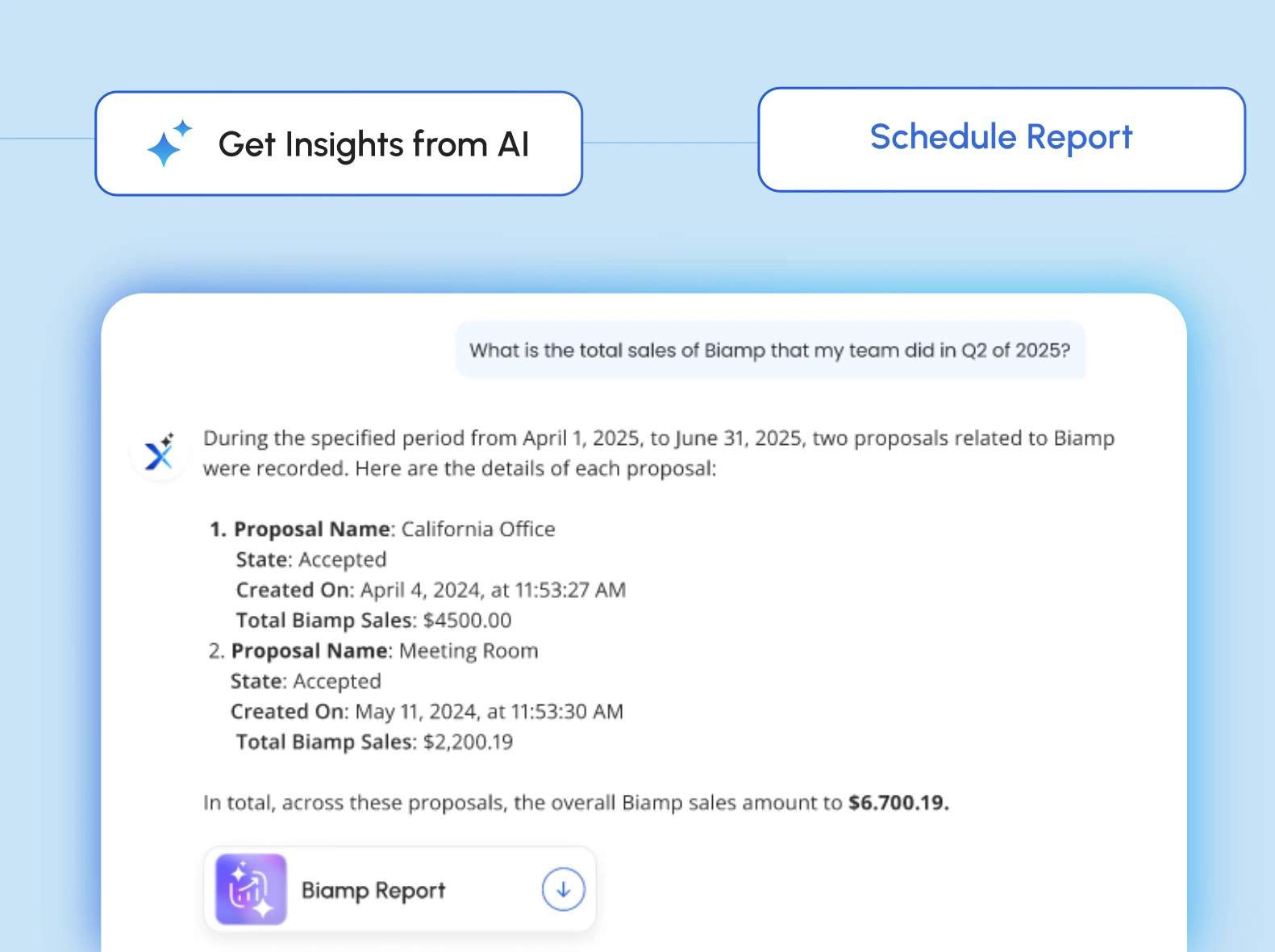Screen dimensions: 1275x952
Task: Click the Biamp Report file name
Action: tap(373, 890)
